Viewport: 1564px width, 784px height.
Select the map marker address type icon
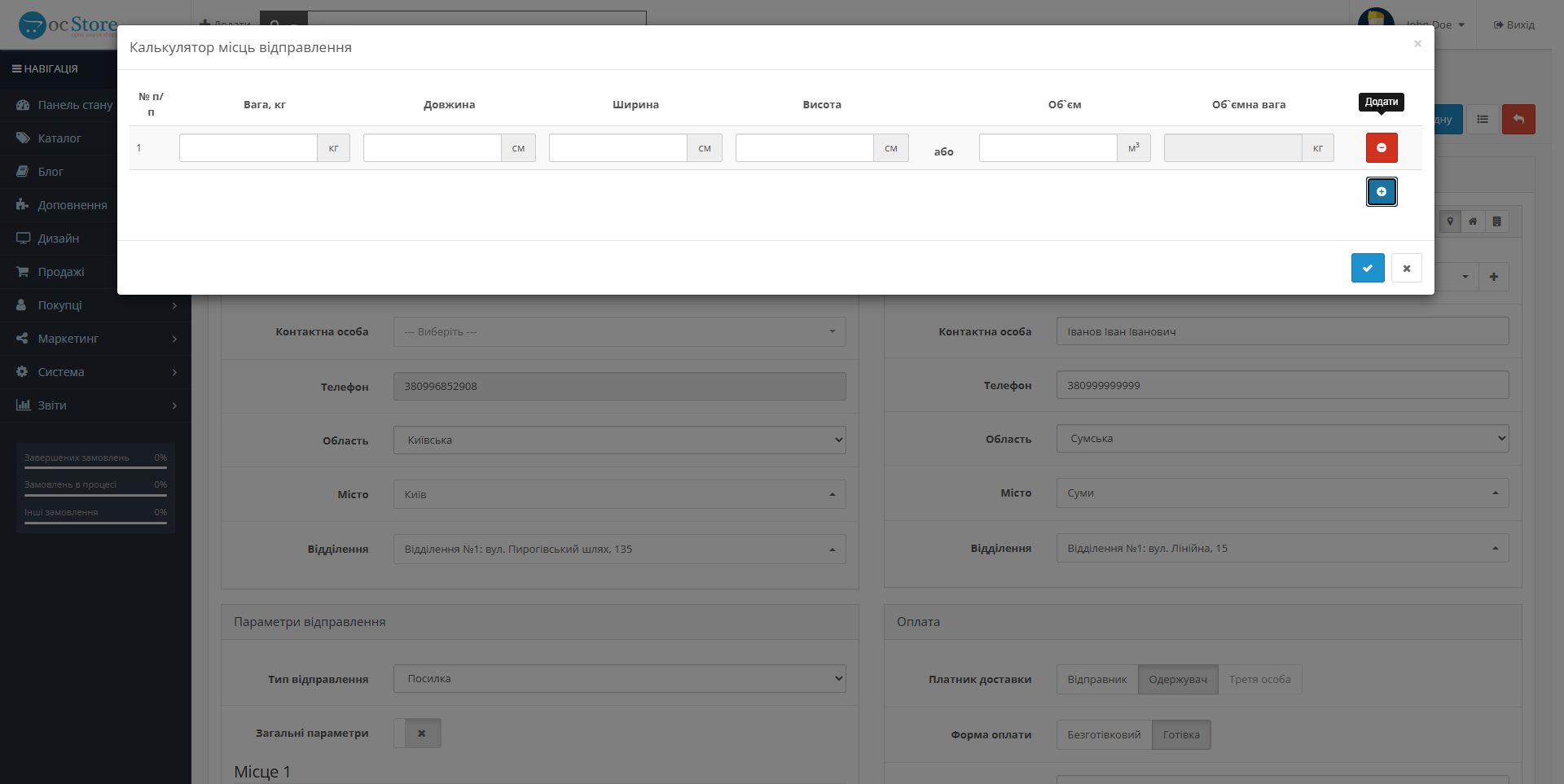click(x=1450, y=221)
